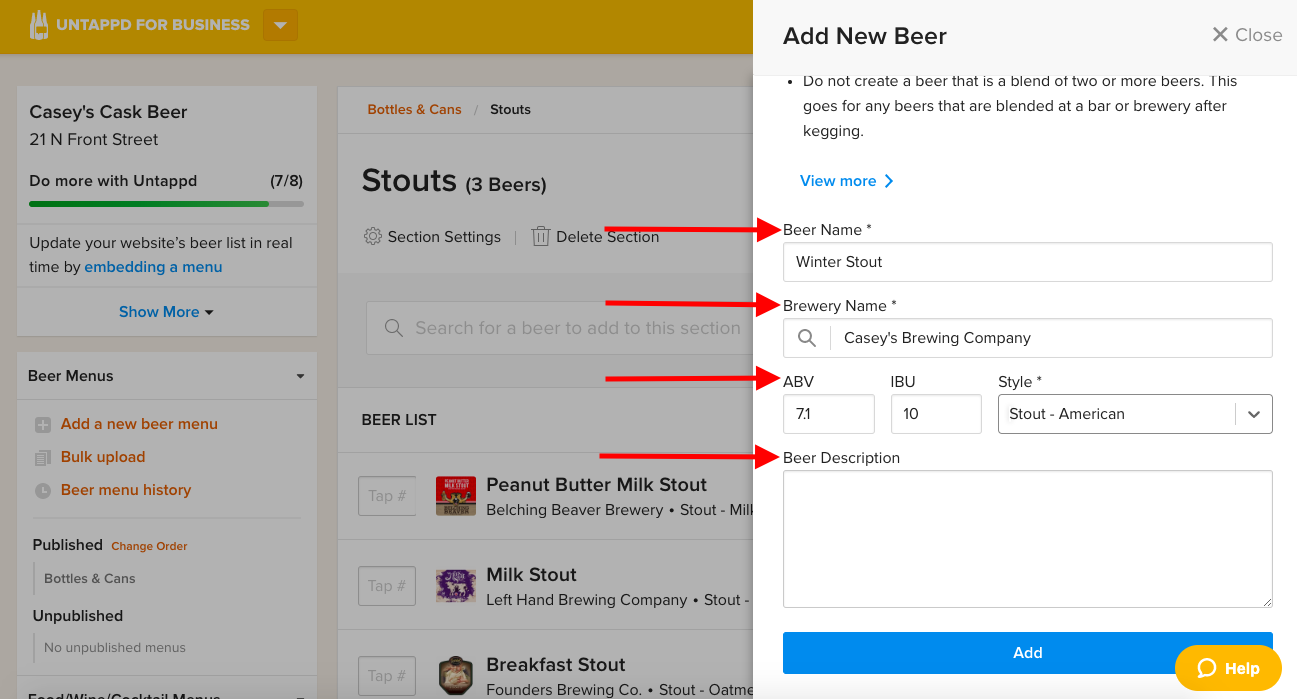
Task: Search for a beer to add
Action: click(x=559, y=328)
